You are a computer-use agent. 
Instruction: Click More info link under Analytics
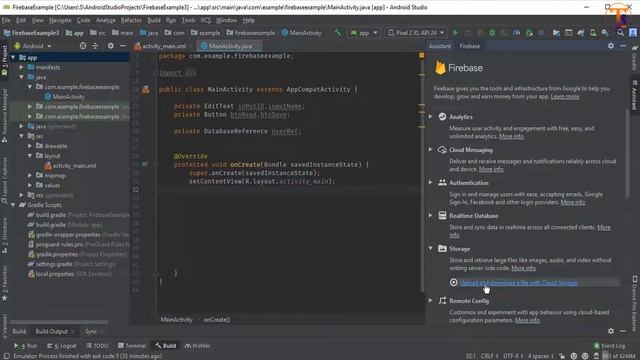click(511, 136)
